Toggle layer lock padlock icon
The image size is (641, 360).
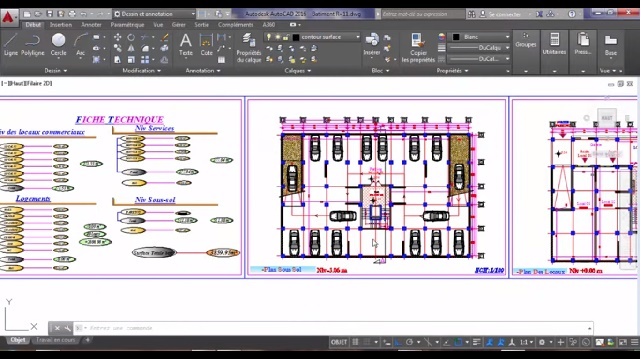(286, 37)
